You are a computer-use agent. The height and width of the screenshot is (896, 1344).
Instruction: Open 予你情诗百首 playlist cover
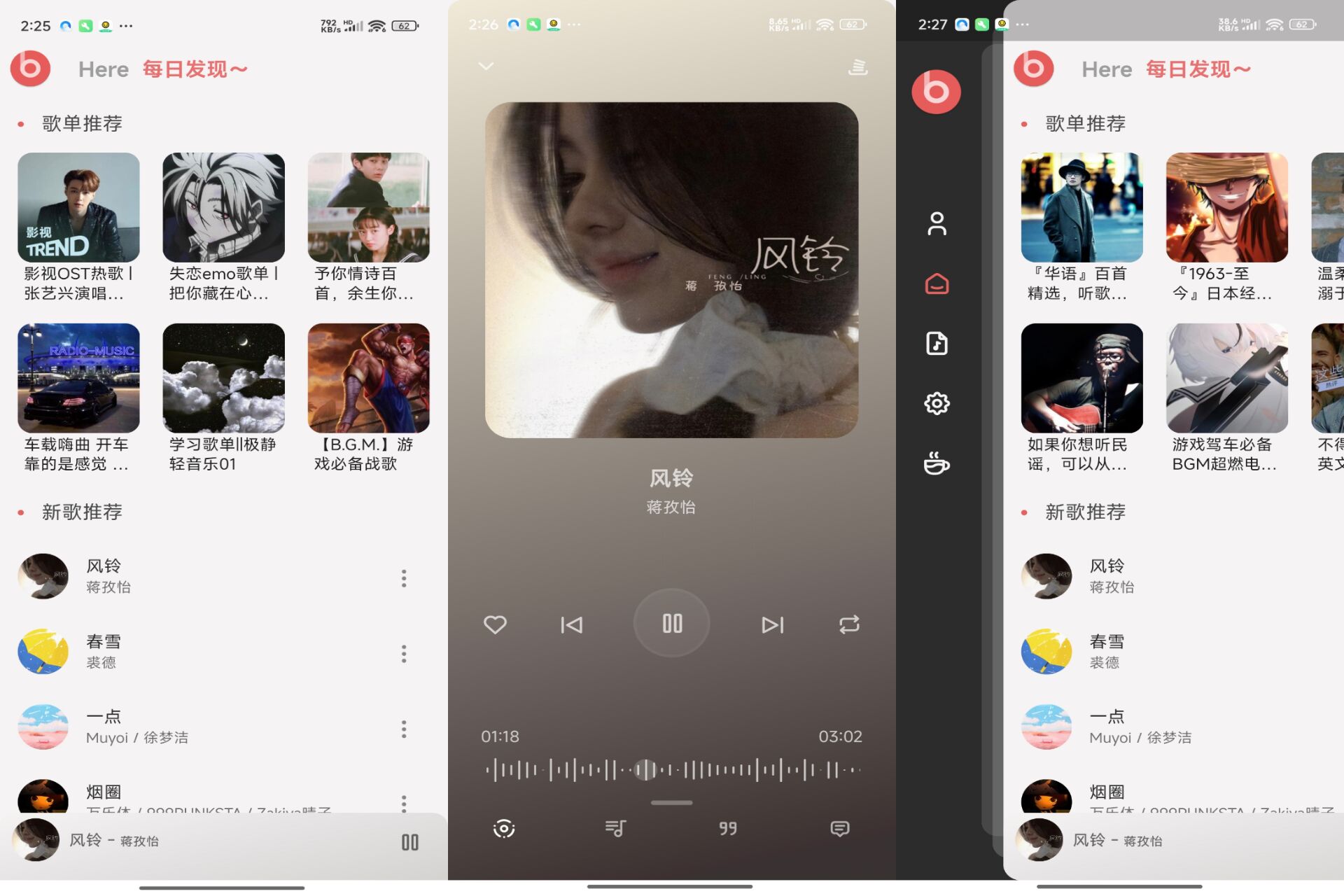pyautogui.click(x=369, y=208)
